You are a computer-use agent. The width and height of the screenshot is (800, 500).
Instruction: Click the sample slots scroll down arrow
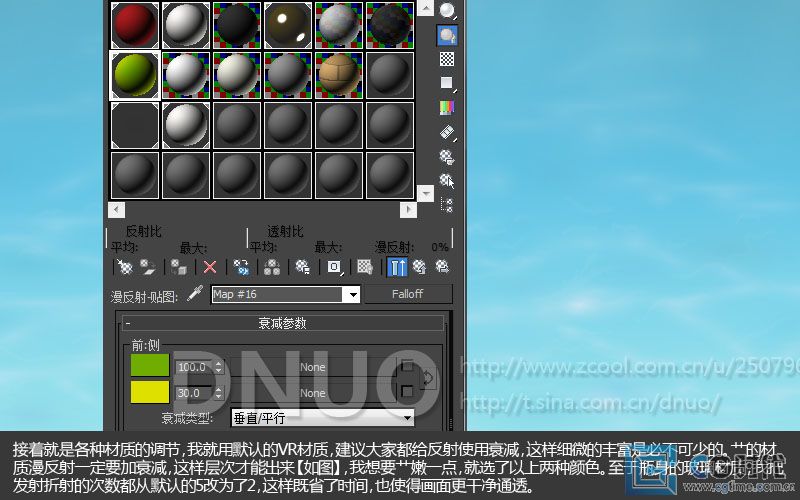click(426, 193)
